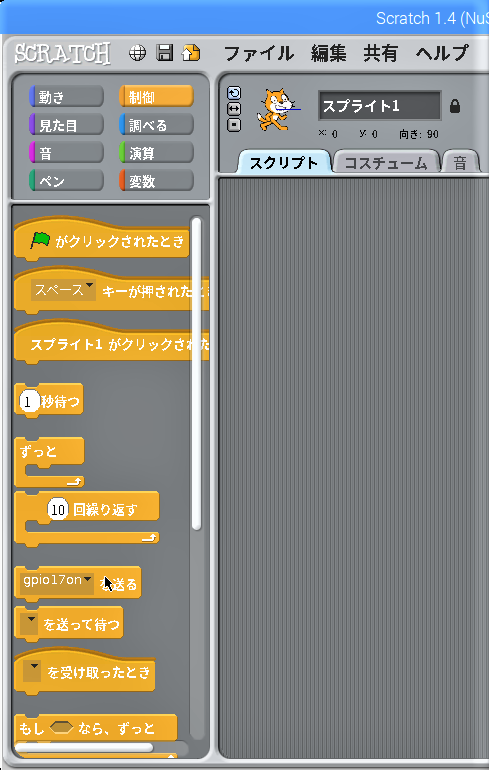Select the can-rotate rotation style button
Image resolution: width=489 pixels, height=770 pixels.
pyautogui.click(x=234, y=93)
